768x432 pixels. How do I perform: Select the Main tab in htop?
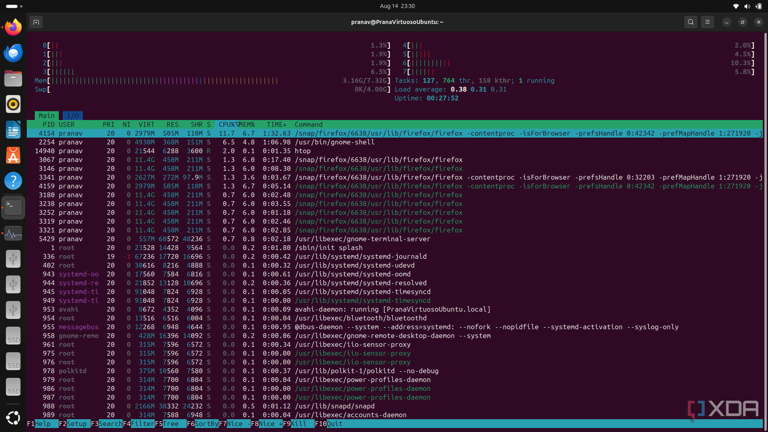pyautogui.click(x=47, y=116)
